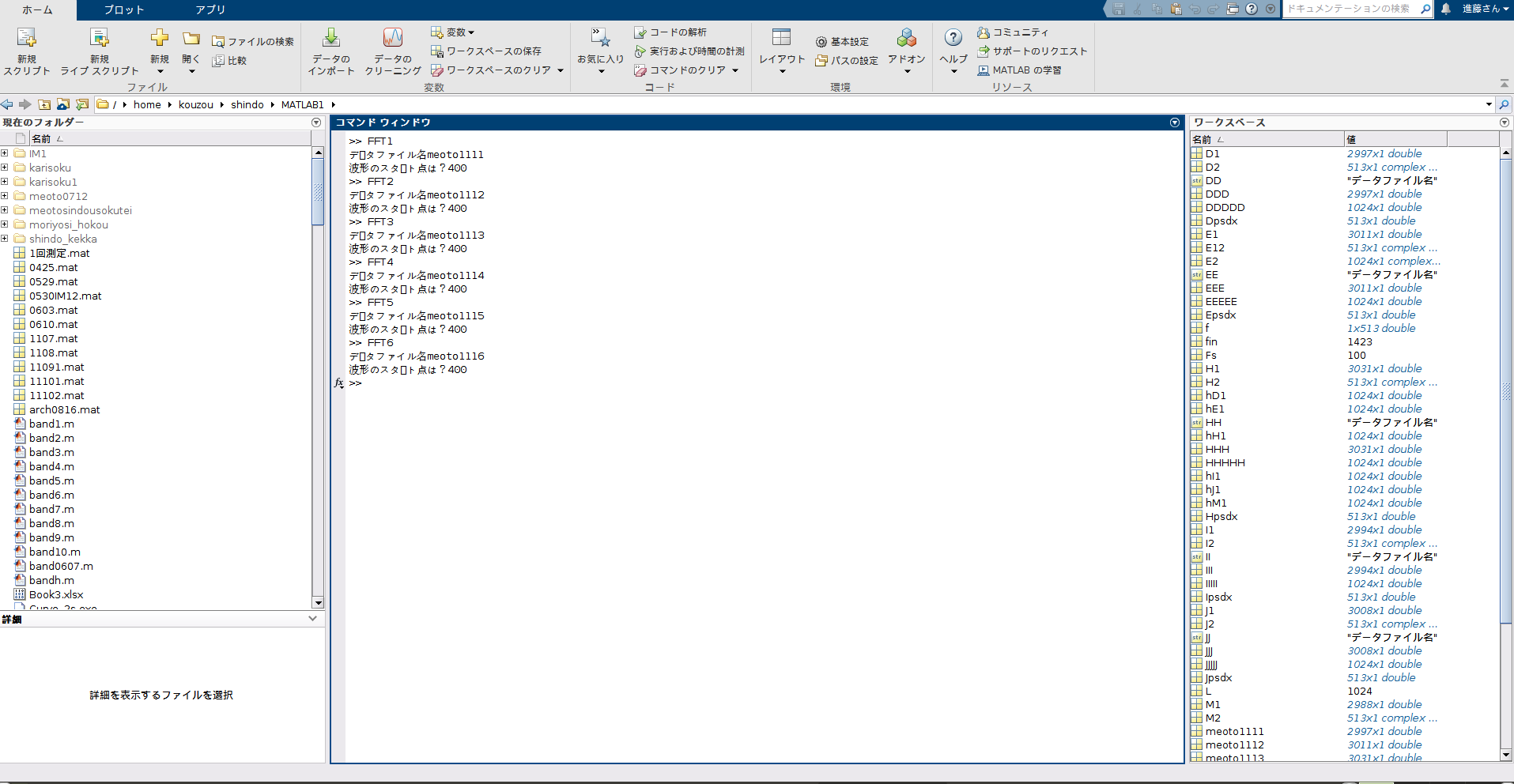Select arch0816.mat in the file list
This screenshot has width=1514, height=784.
[65, 409]
